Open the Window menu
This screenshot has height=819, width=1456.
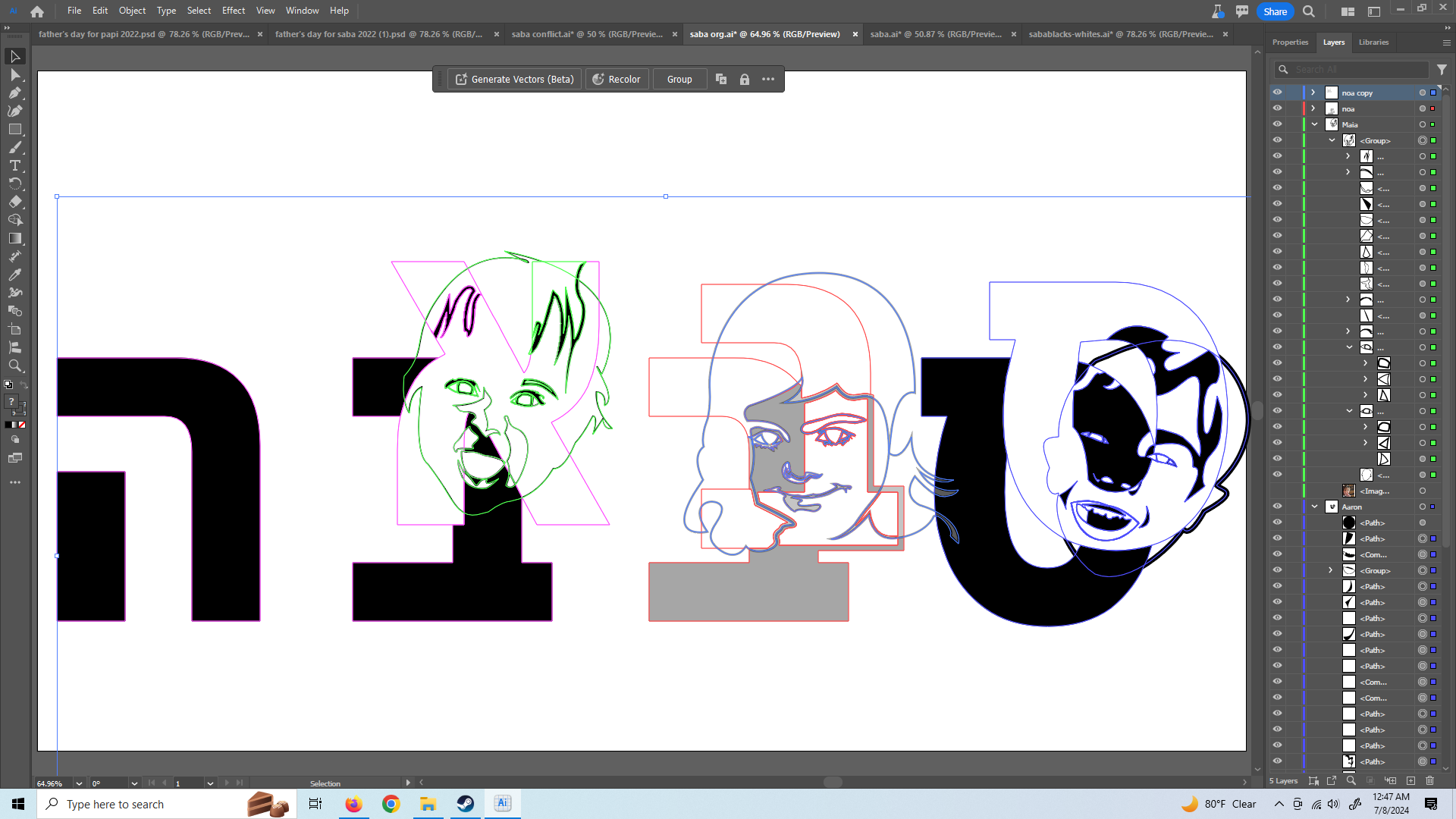click(302, 11)
